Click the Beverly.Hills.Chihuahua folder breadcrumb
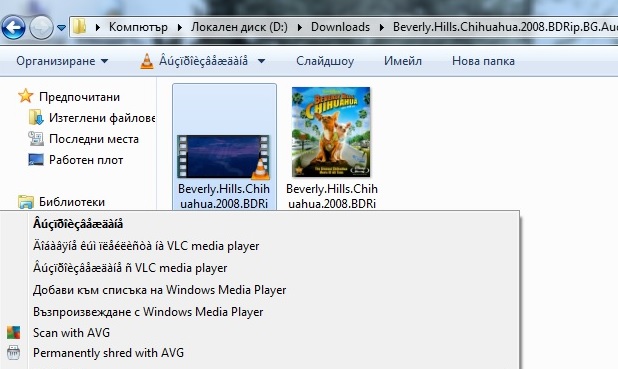 [505, 27]
